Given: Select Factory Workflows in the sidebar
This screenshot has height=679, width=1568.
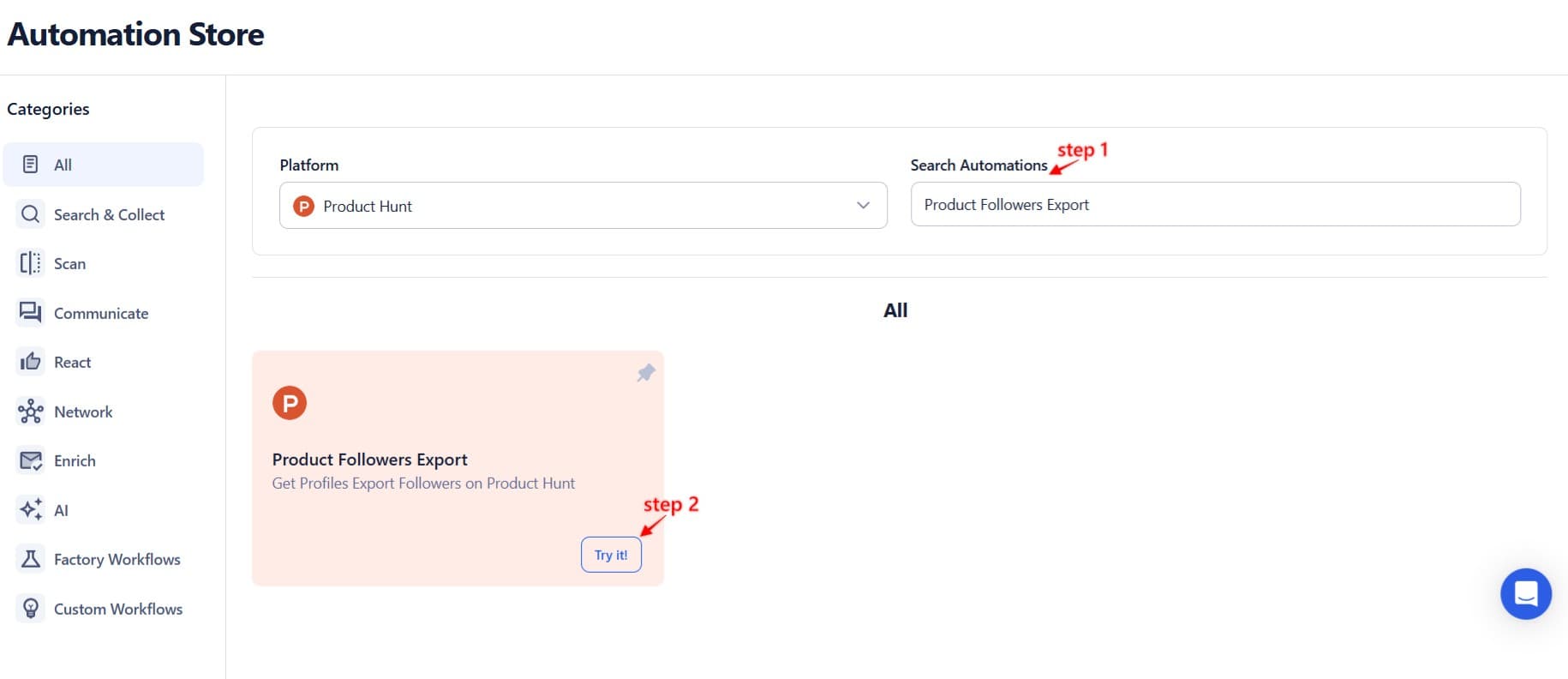Looking at the screenshot, I should [x=116, y=559].
